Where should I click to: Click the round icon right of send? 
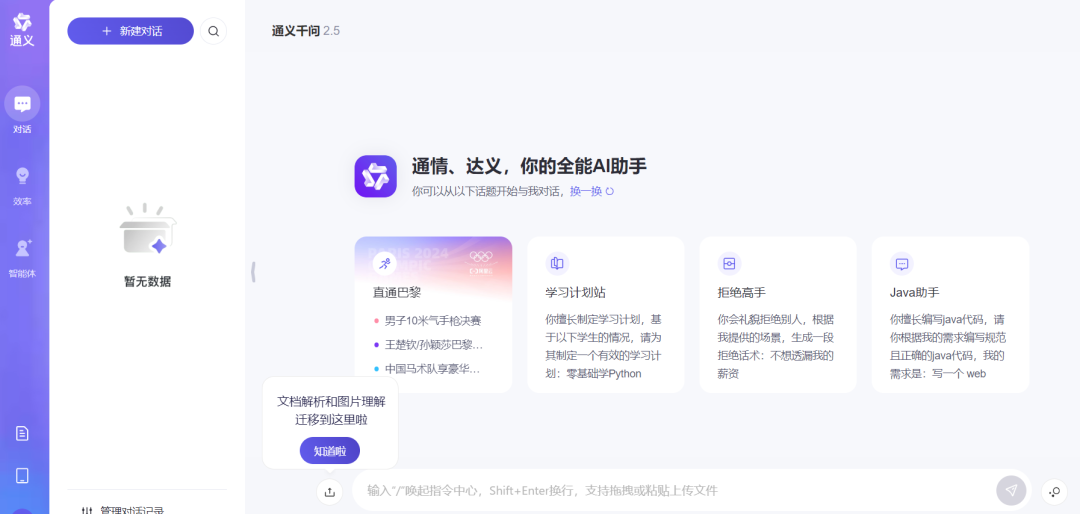[x=1055, y=491]
